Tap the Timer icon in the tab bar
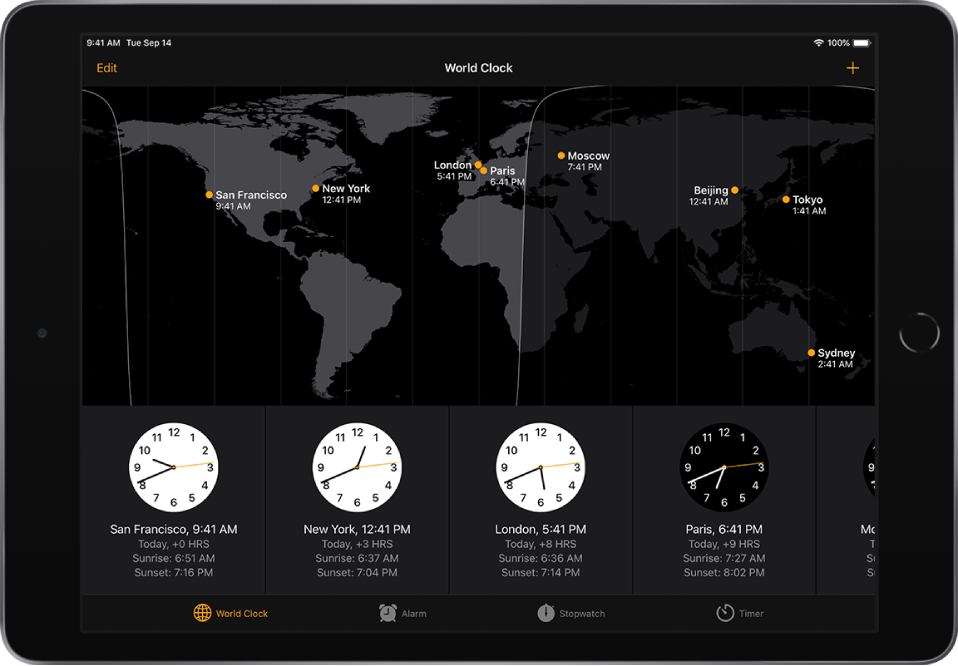This screenshot has height=666, width=958. [x=724, y=613]
